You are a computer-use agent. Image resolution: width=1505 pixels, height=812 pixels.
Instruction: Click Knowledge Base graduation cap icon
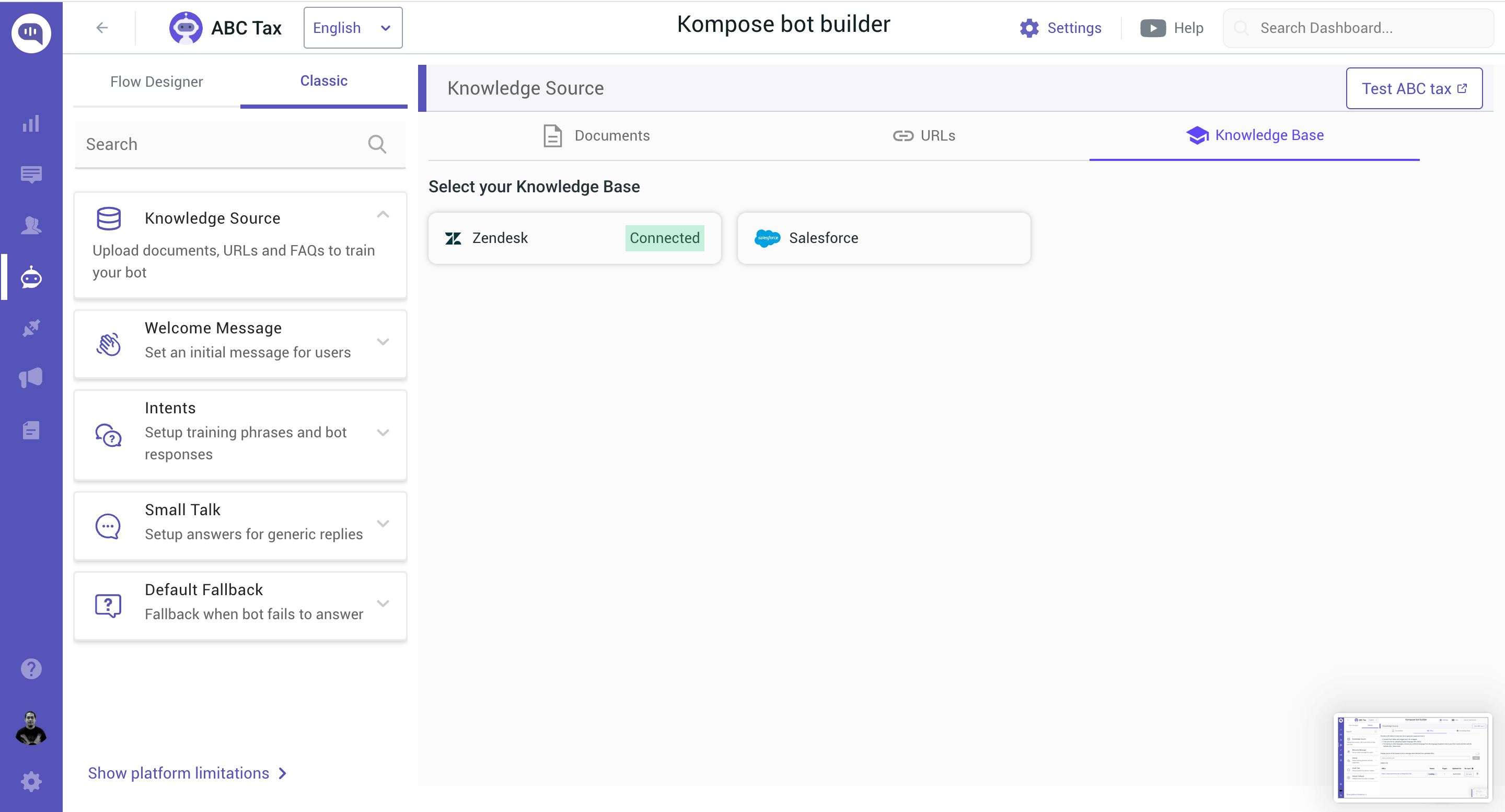pyautogui.click(x=1197, y=135)
